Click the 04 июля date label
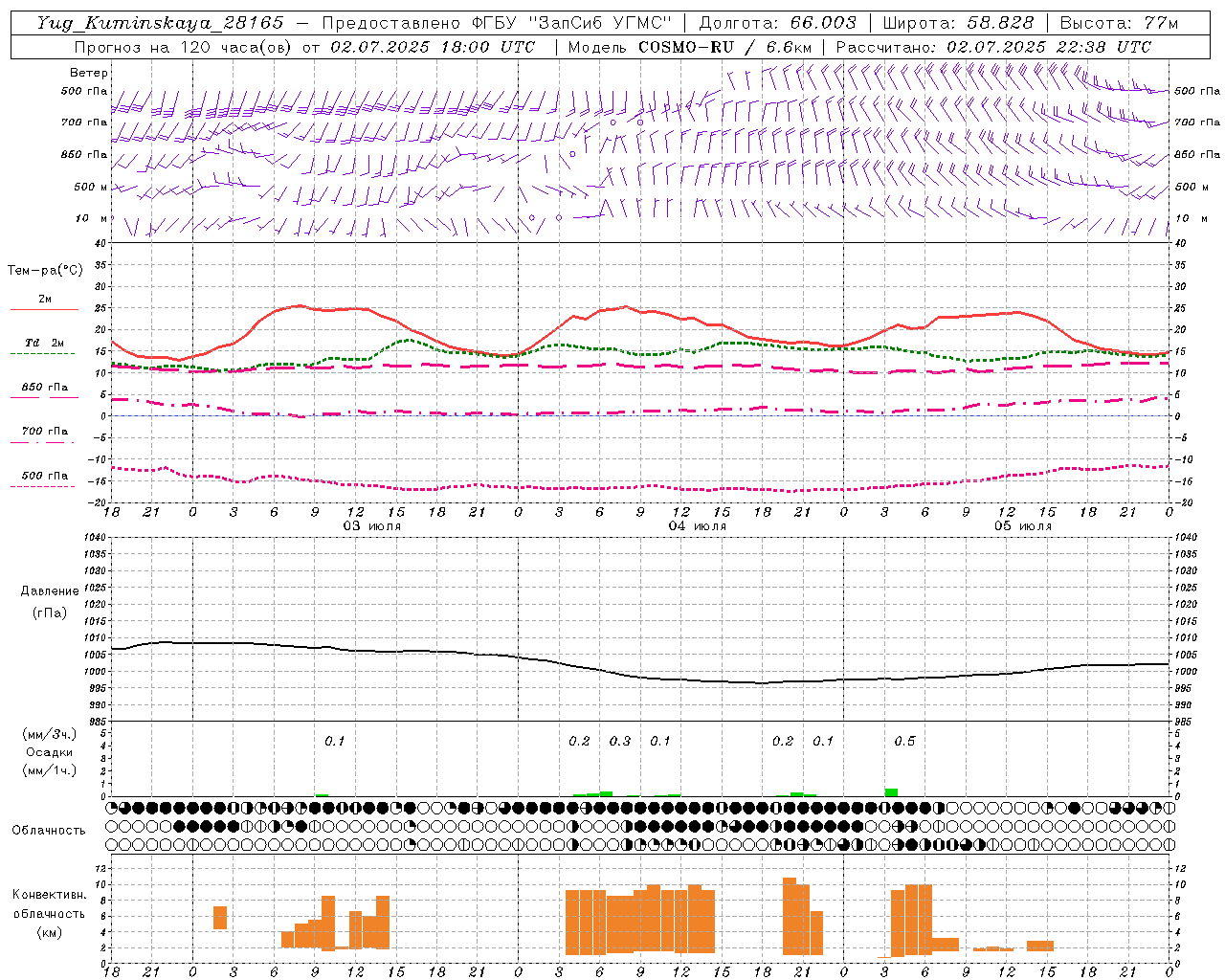This screenshot has width=1225, height=980. click(x=698, y=526)
